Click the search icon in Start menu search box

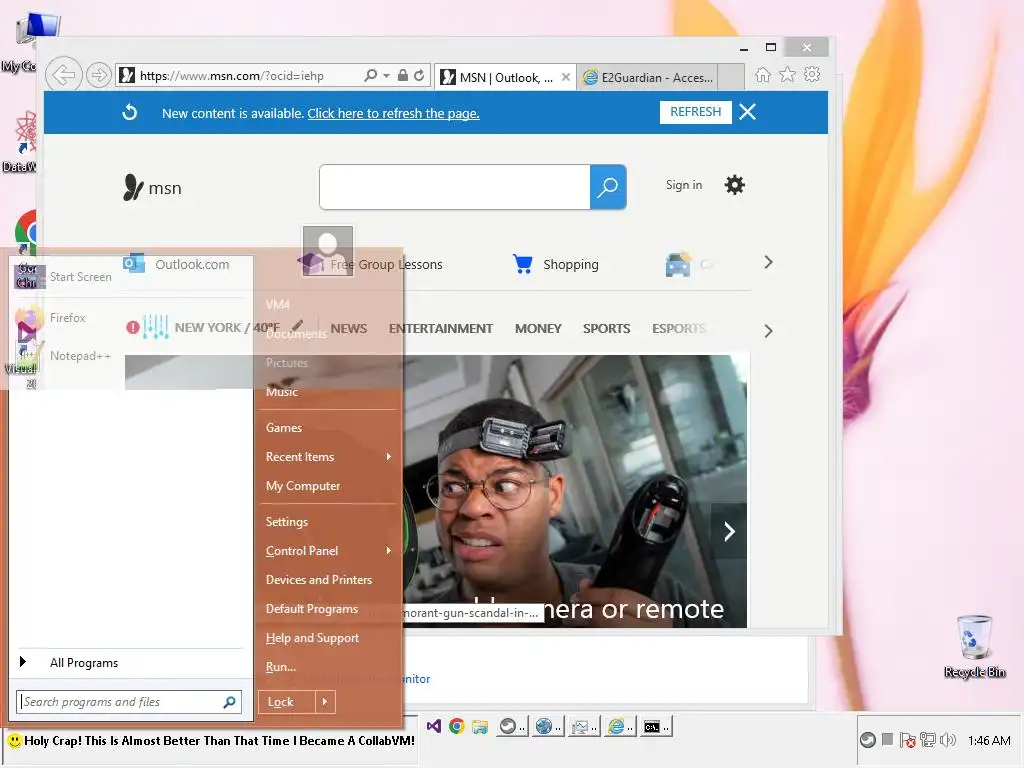click(229, 702)
